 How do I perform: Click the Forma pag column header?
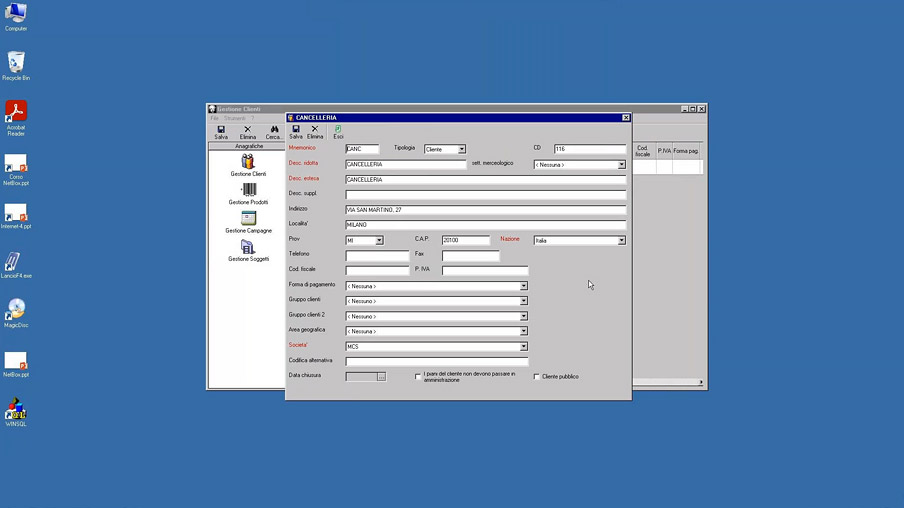[x=685, y=151]
